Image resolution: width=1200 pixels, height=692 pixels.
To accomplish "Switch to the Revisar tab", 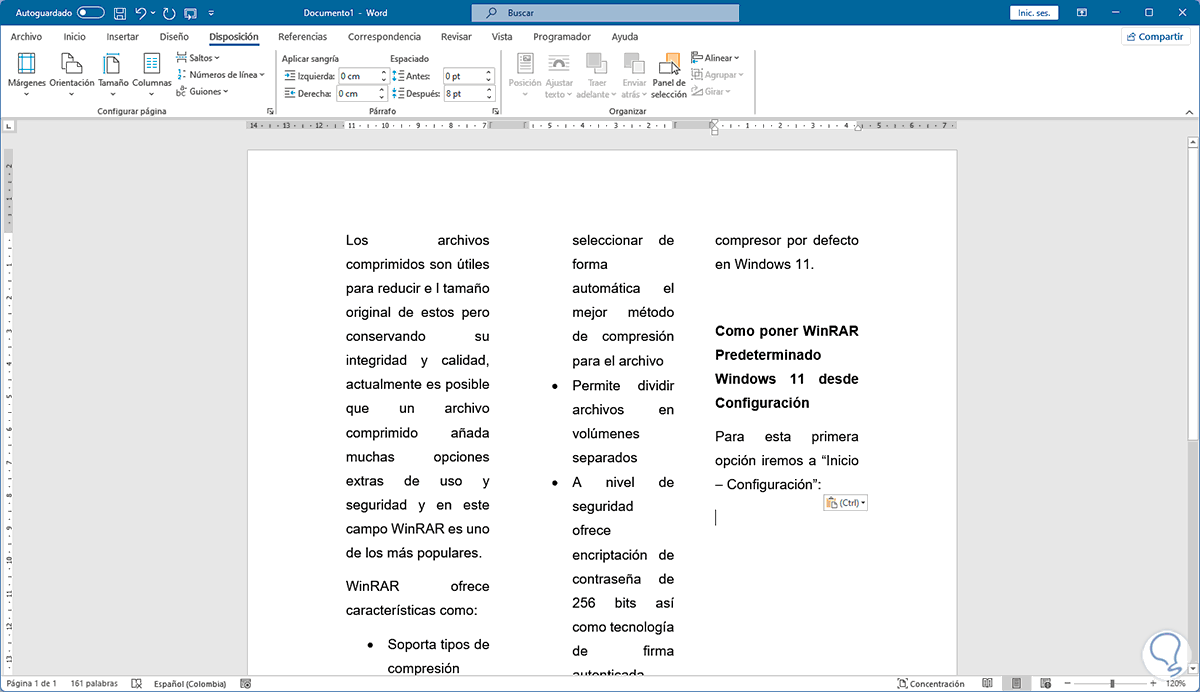I will 456,36.
